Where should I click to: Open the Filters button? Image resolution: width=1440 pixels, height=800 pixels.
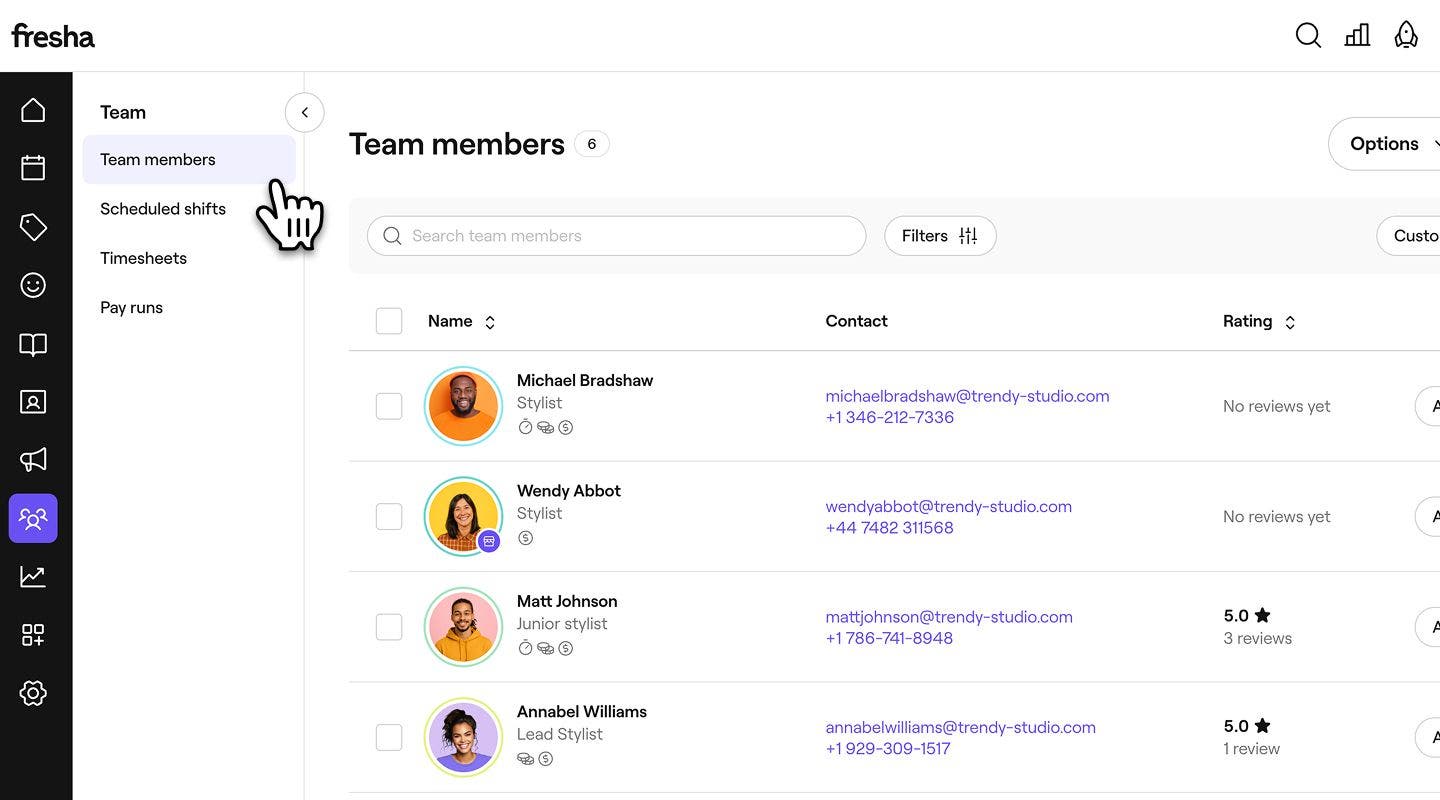point(939,236)
